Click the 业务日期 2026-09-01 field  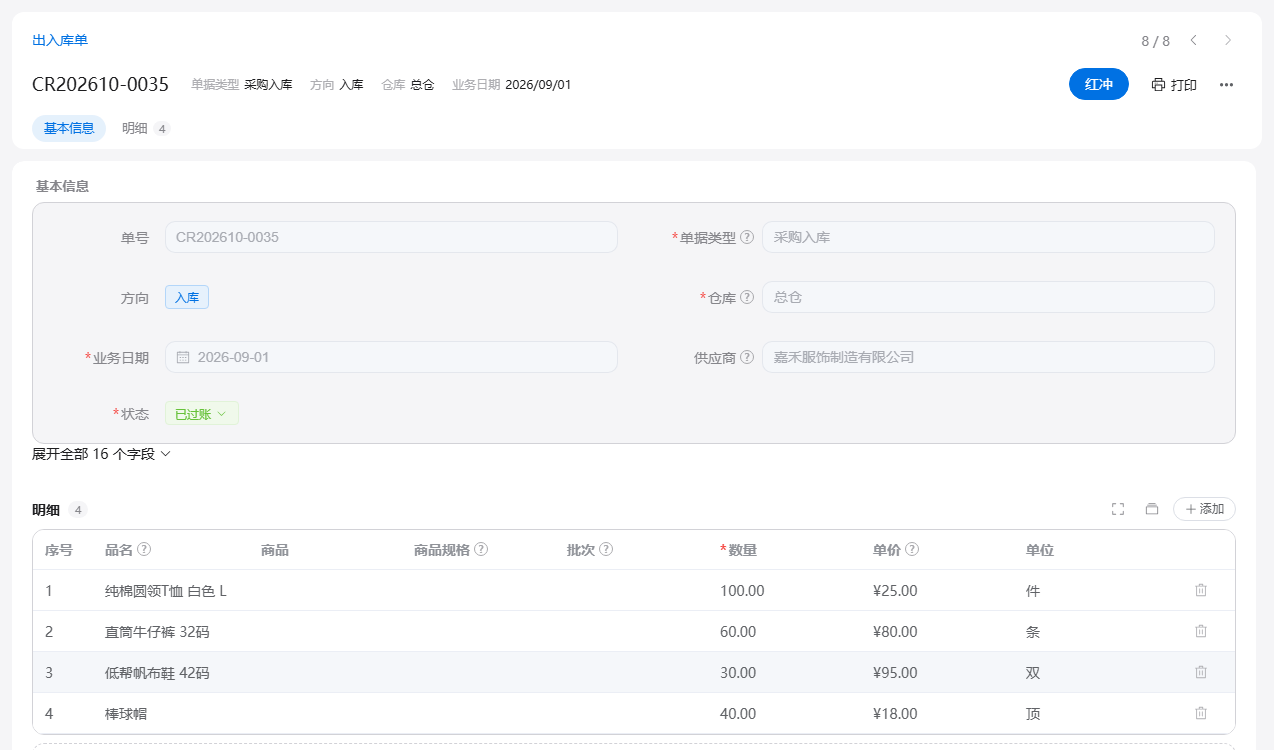(x=391, y=357)
